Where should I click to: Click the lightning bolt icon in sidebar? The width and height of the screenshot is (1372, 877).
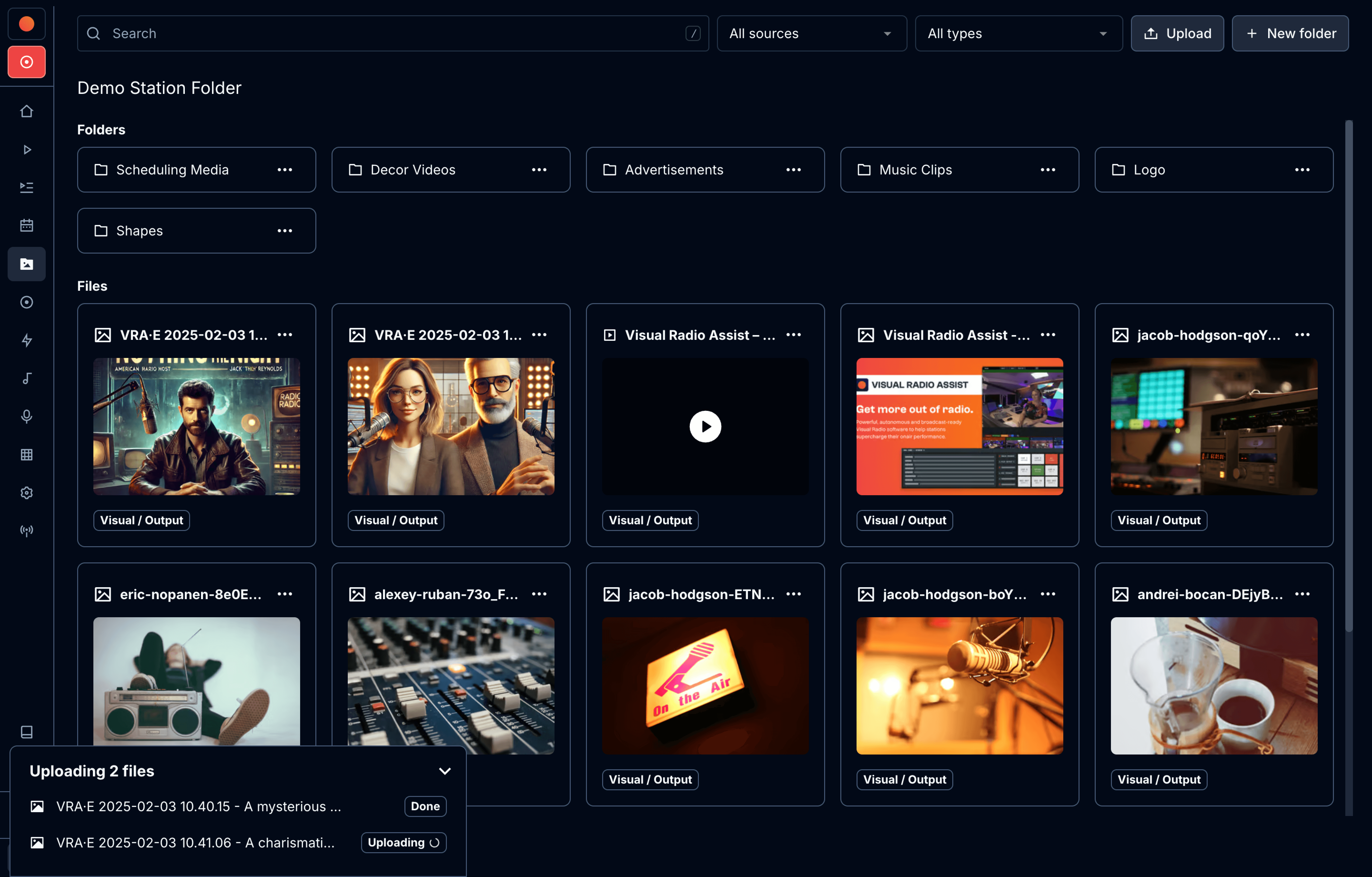(x=26, y=340)
